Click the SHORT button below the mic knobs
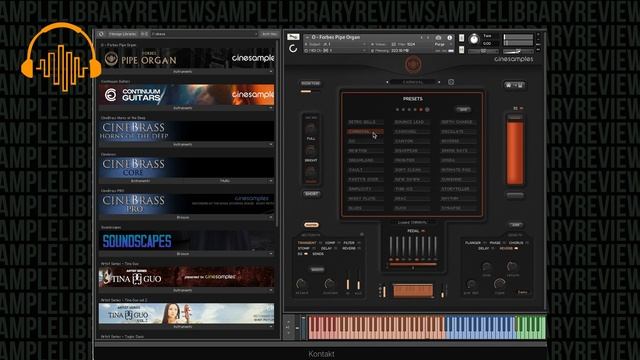 click(x=312, y=193)
